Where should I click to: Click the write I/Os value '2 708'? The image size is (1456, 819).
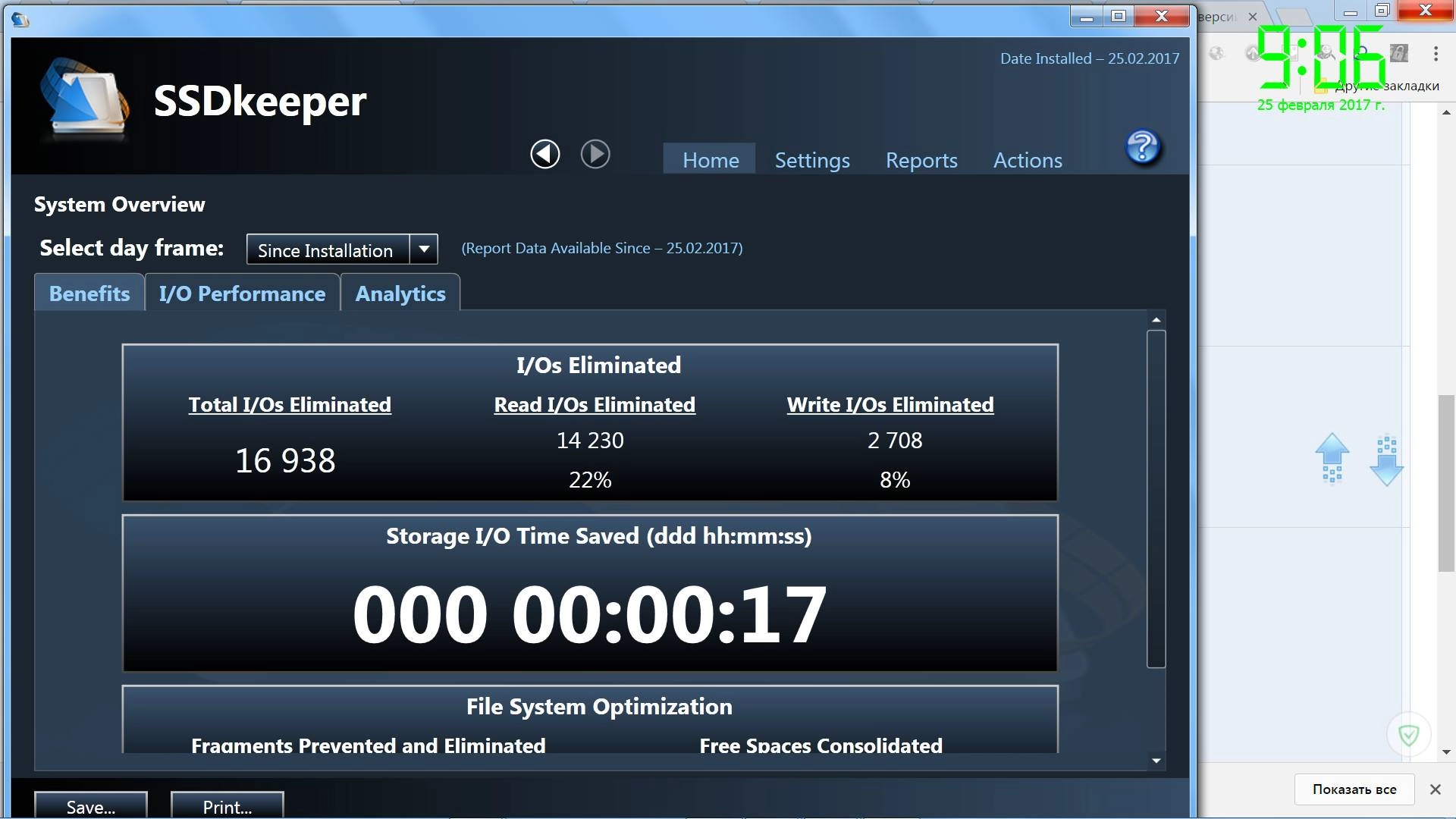pyautogui.click(x=895, y=441)
